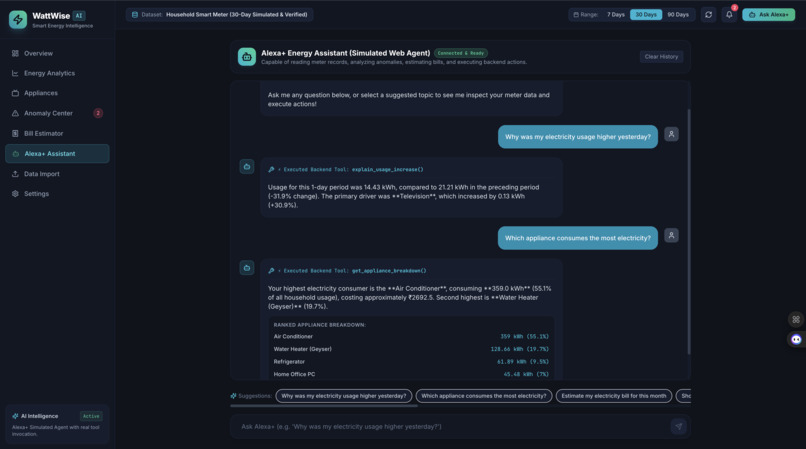Click the horizontal scrollbar under suggestions
This screenshot has height=449, width=806.
324,406
